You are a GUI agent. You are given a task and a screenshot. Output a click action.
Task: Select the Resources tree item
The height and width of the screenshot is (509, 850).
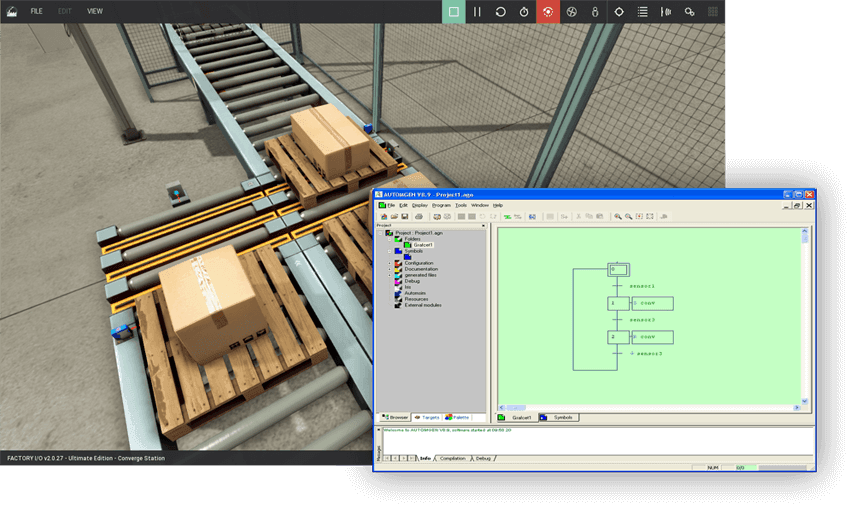(x=416, y=299)
